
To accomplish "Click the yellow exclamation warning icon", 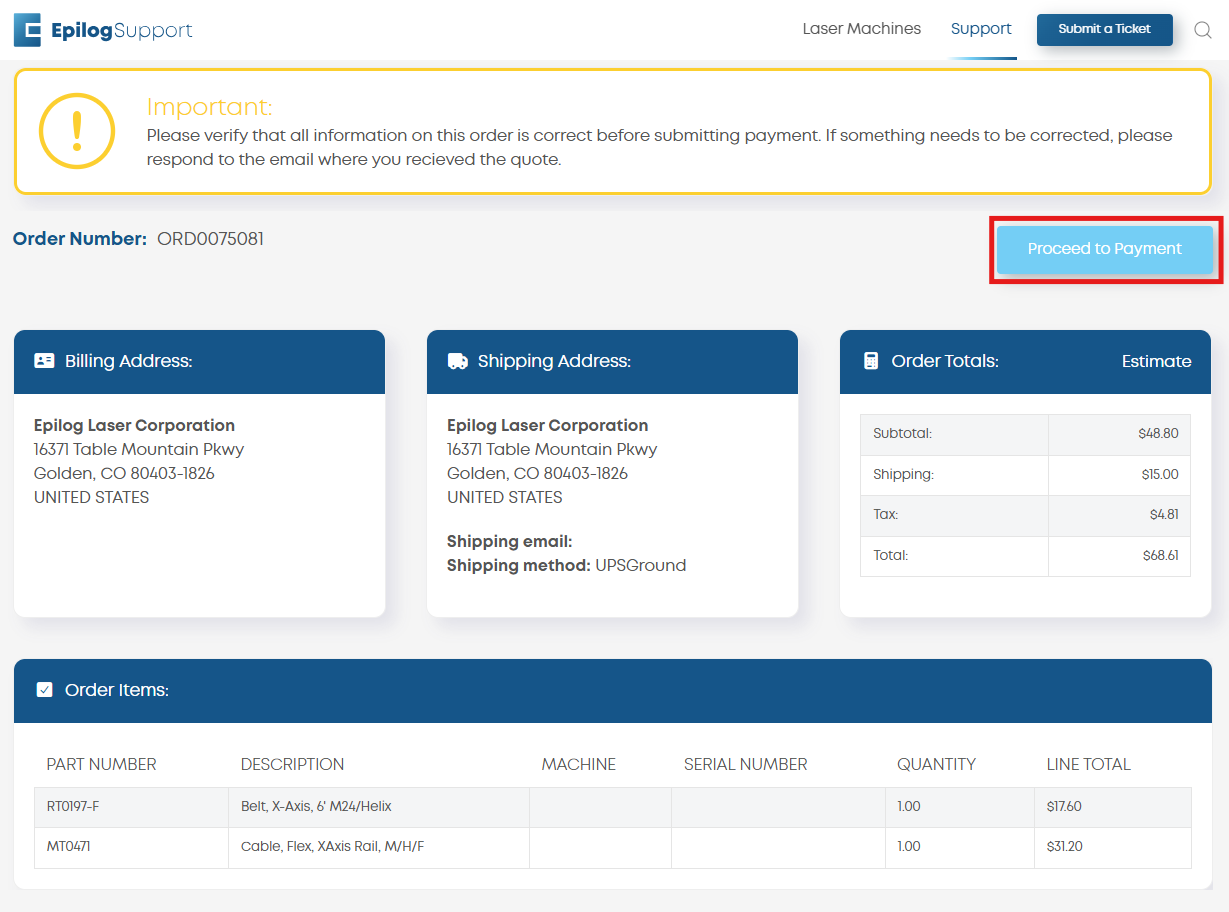I will point(77,130).
